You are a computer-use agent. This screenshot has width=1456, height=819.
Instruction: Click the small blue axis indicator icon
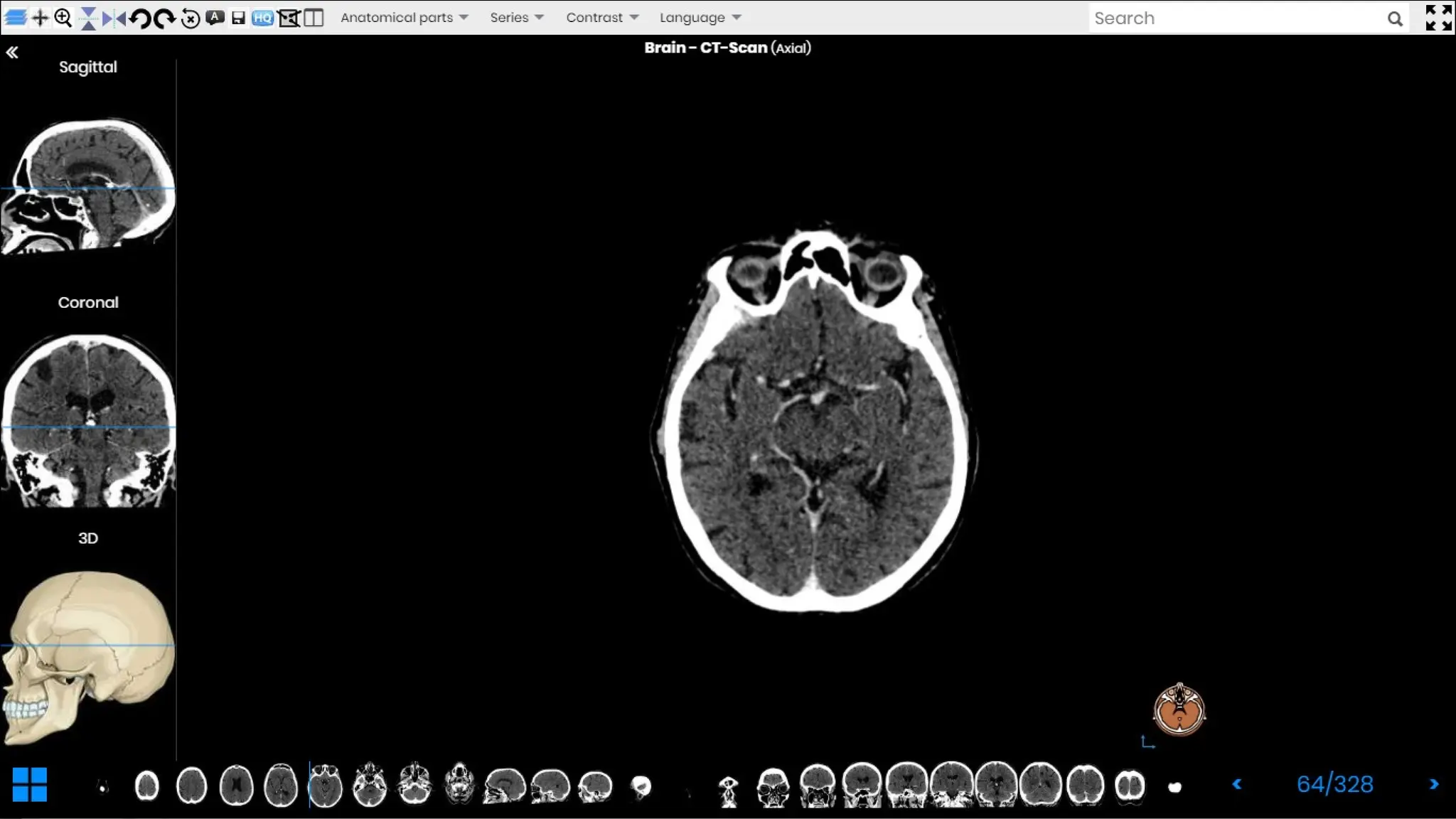click(x=1147, y=742)
